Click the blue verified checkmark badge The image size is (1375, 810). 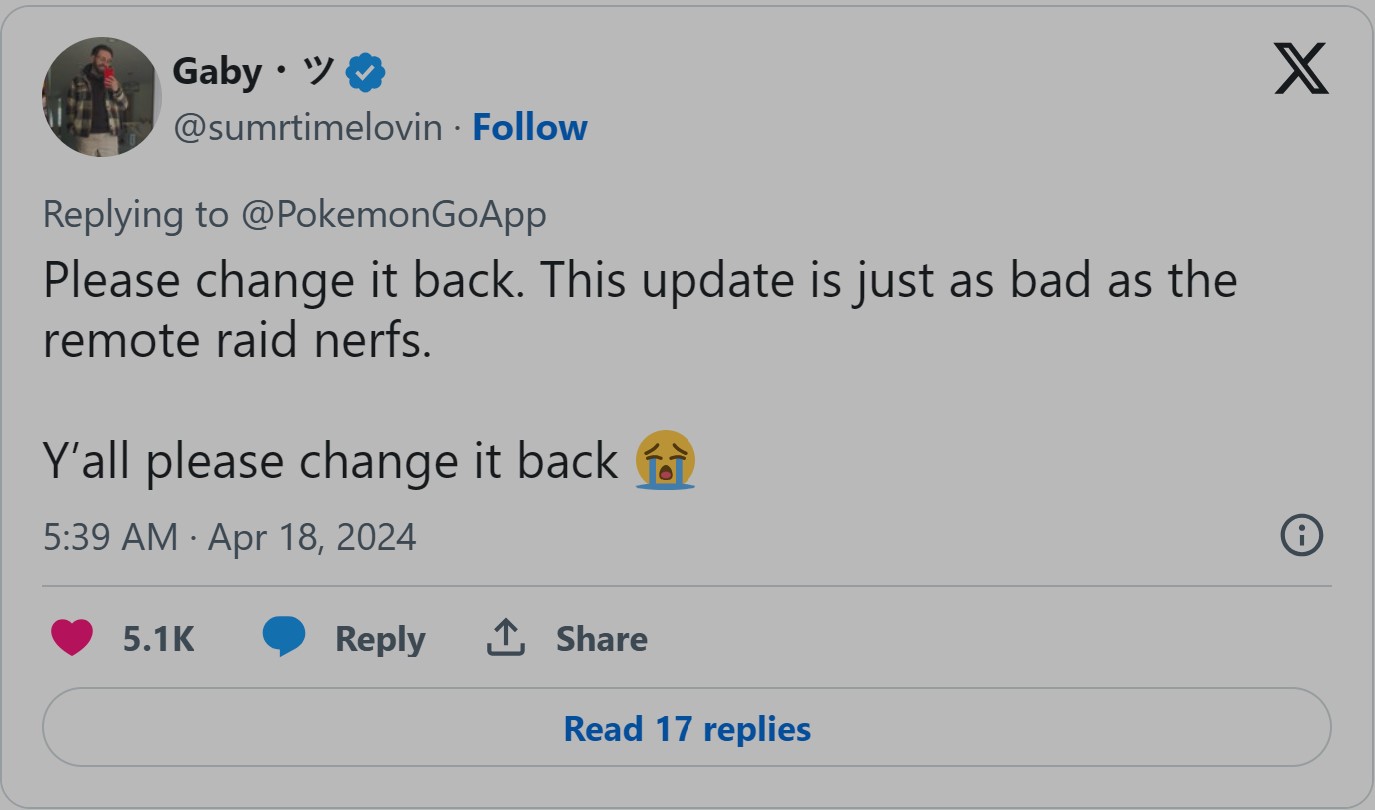click(365, 72)
